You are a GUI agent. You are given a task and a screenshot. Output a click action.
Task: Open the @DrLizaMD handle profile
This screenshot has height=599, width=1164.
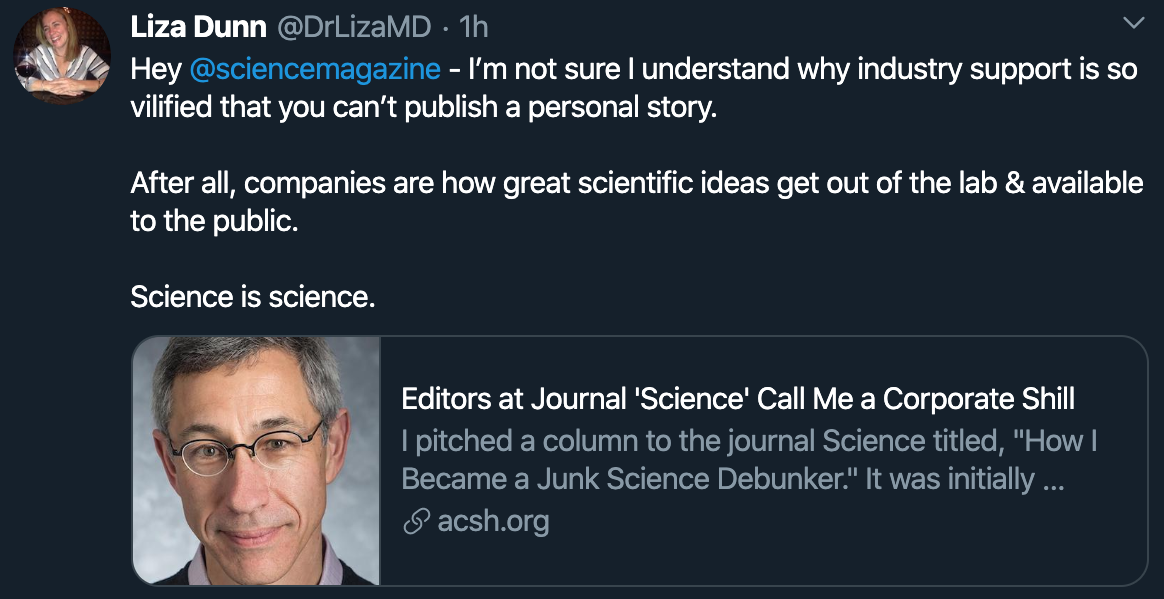352,27
